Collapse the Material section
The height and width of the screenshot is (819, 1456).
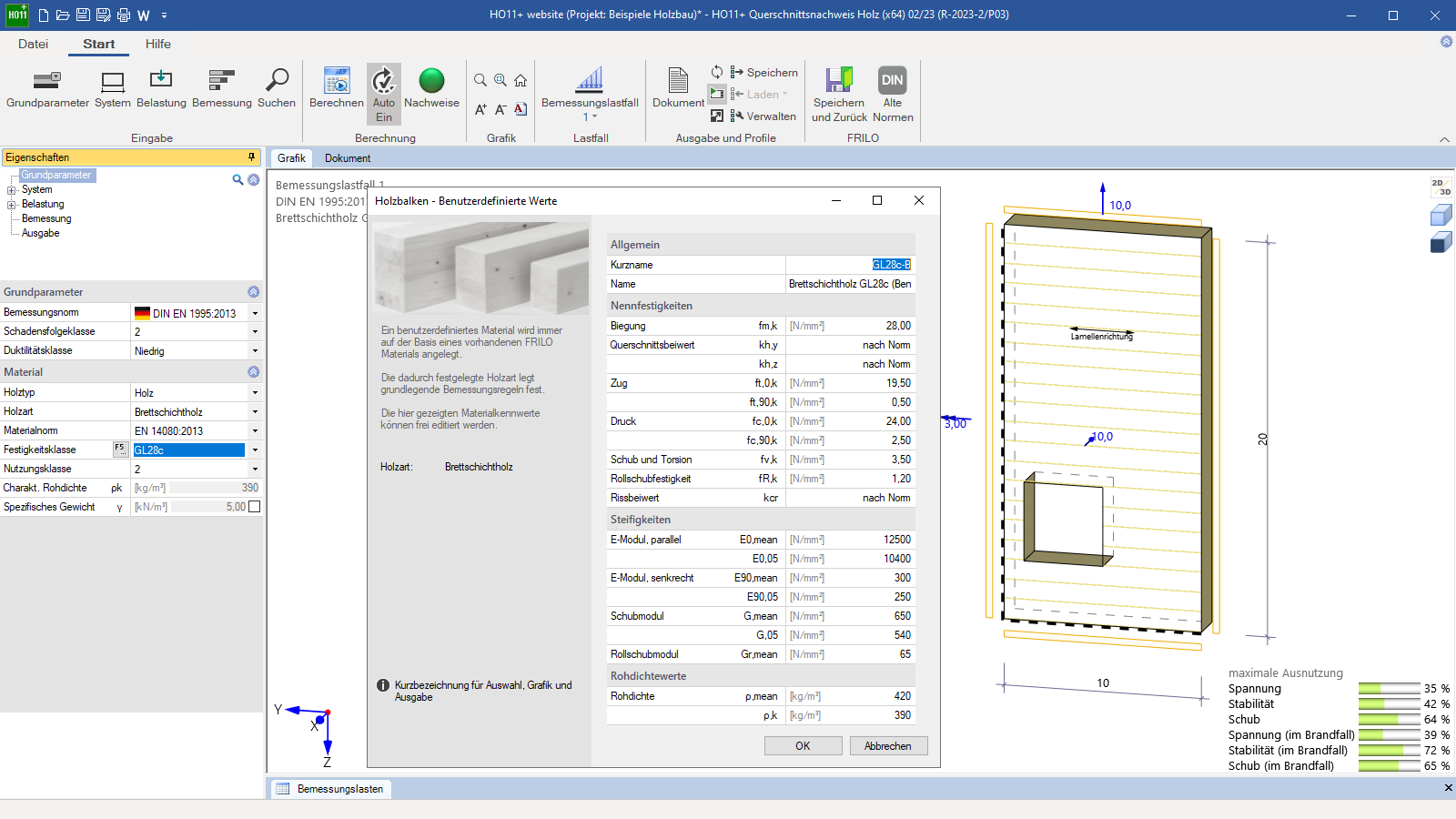(x=254, y=372)
